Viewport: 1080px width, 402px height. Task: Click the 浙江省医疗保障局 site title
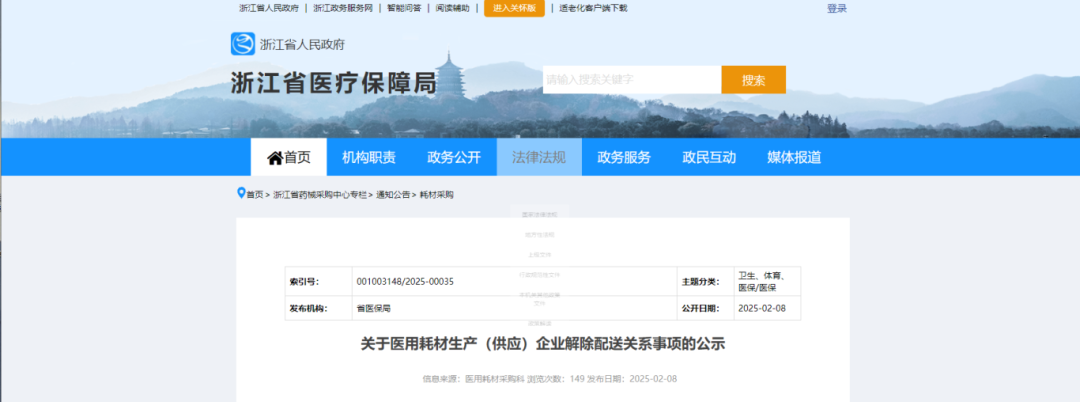(x=333, y=83)
